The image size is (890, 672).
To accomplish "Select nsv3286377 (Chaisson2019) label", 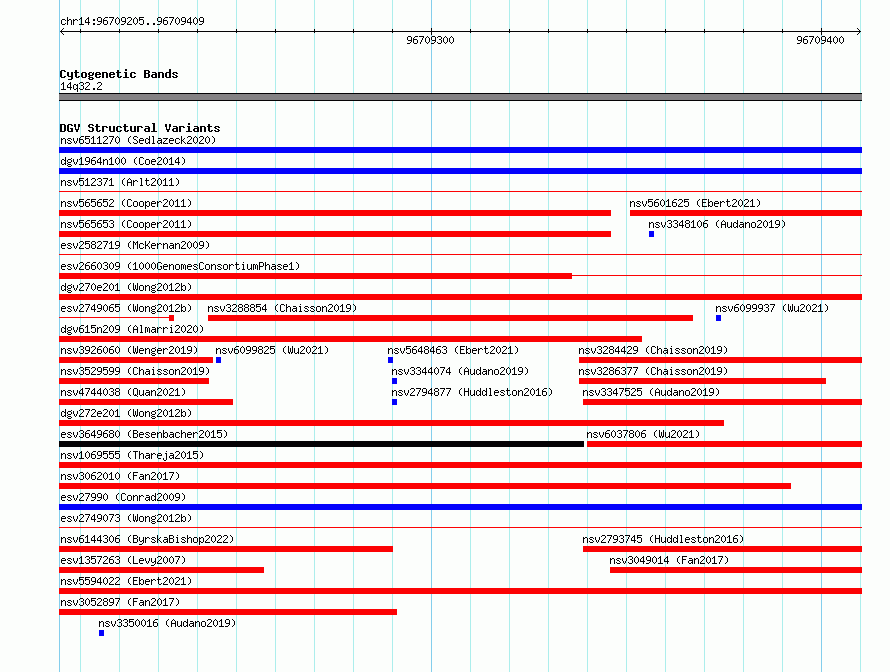I will tap(653, 371).
